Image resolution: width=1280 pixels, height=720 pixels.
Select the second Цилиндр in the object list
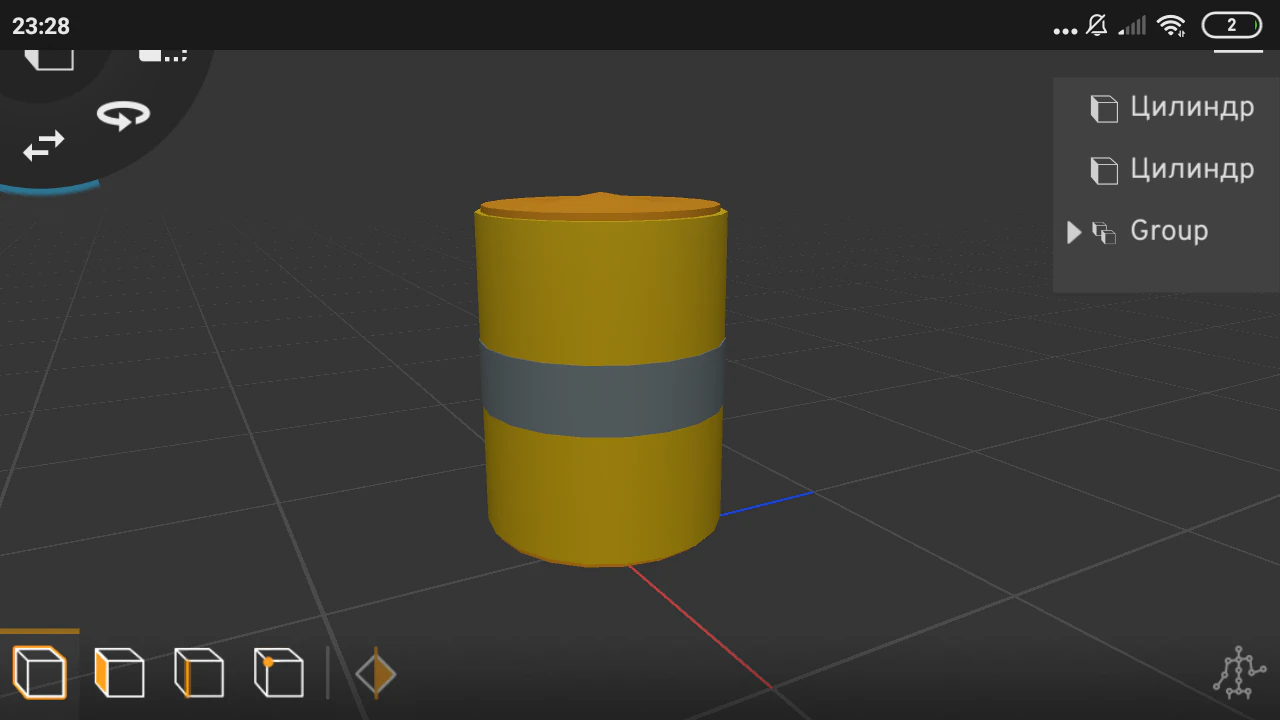[1192, 169]
